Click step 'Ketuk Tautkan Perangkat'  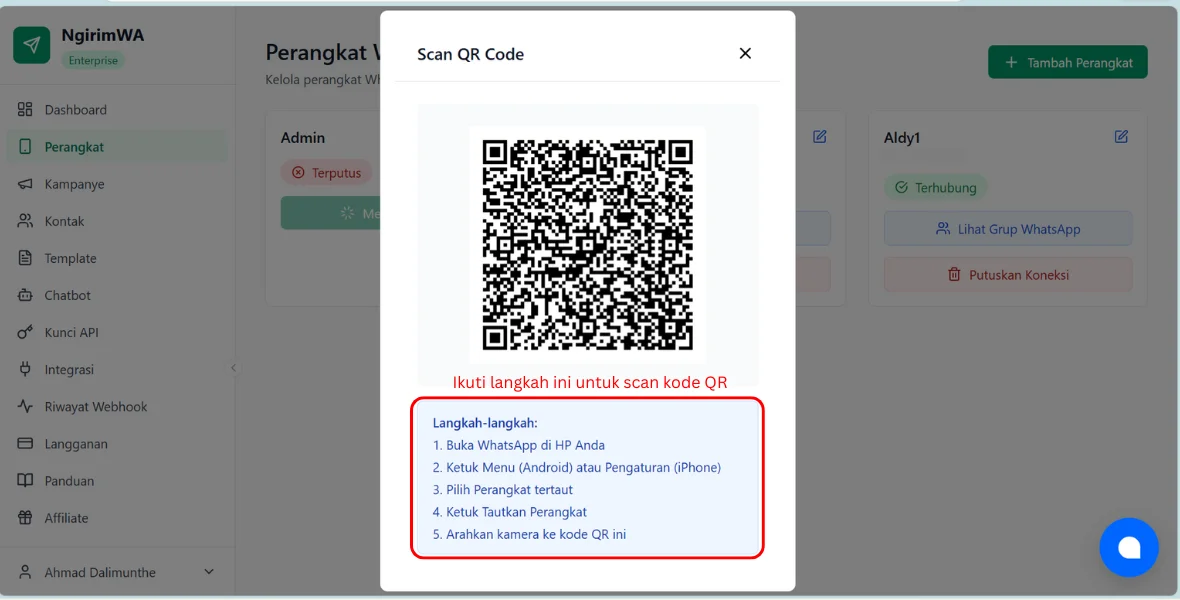[509, 512]
